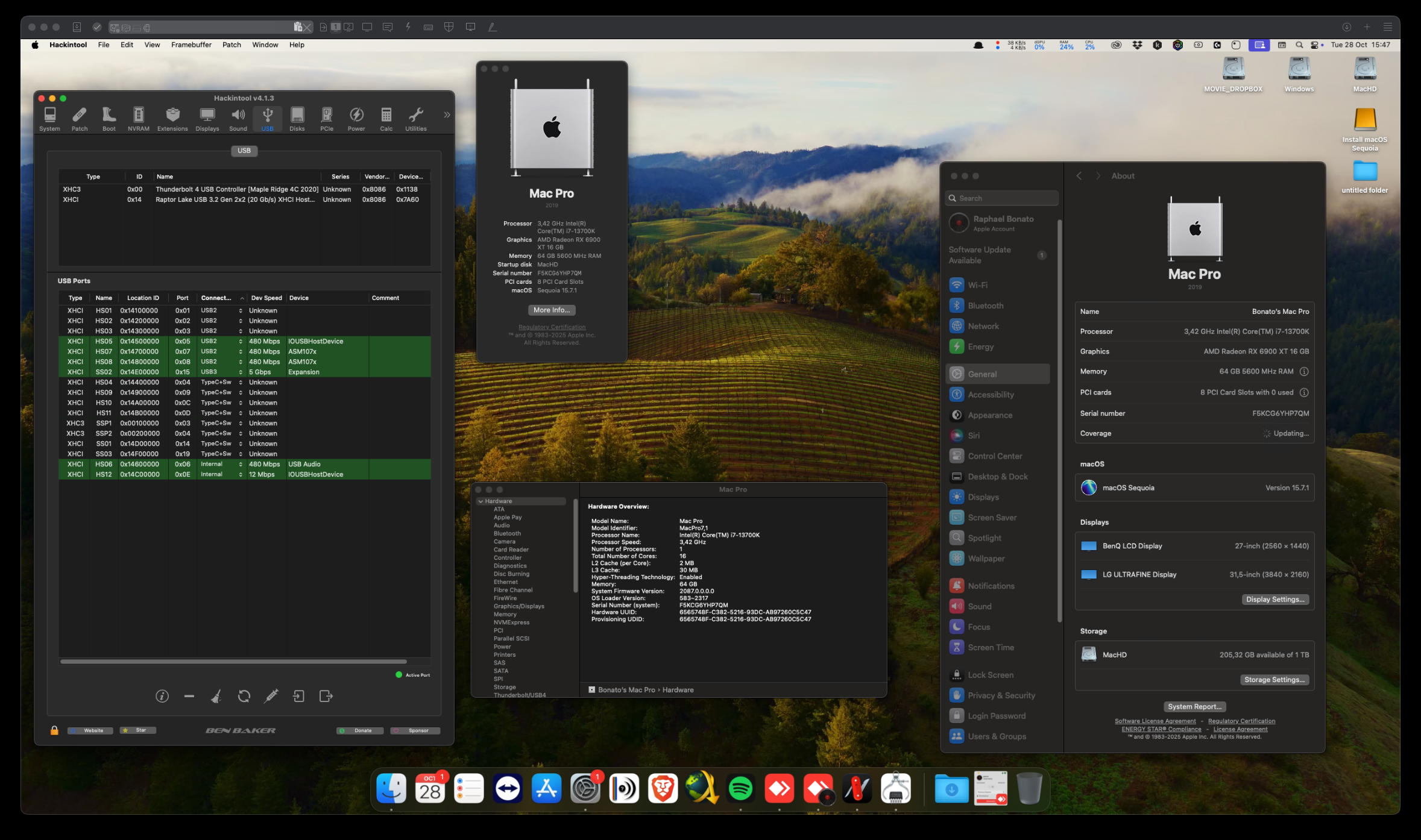Click the export USB ports icon
This screenshot has height=840, width=1421.
click(x=326, y=696)
